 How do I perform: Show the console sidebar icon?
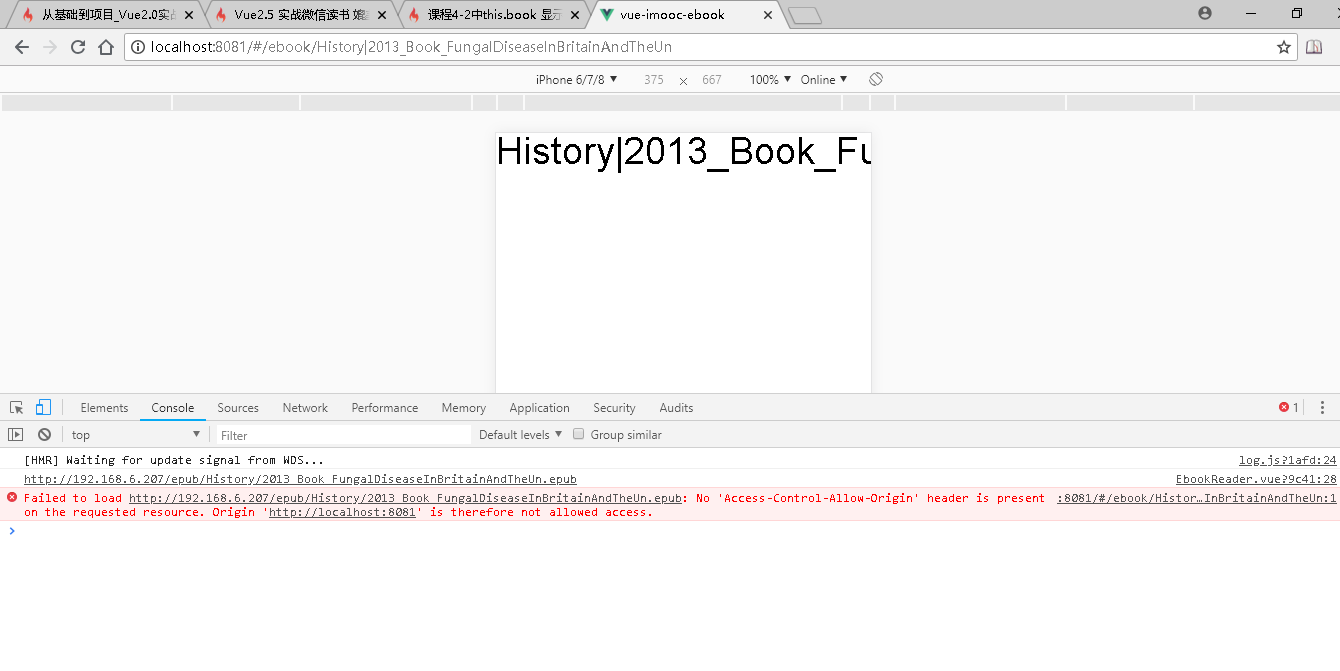[15, 434]
